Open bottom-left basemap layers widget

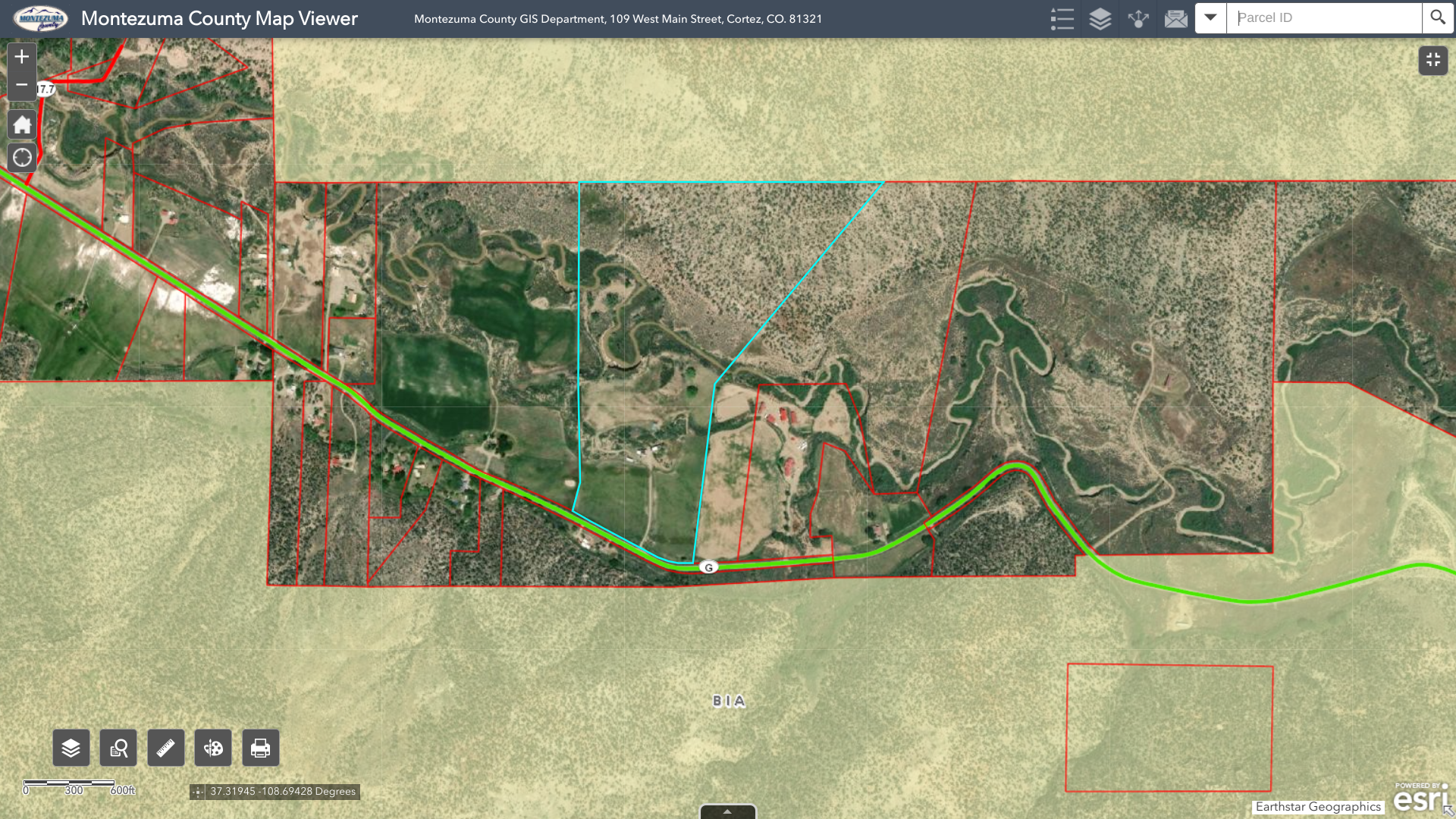[71, 748]
